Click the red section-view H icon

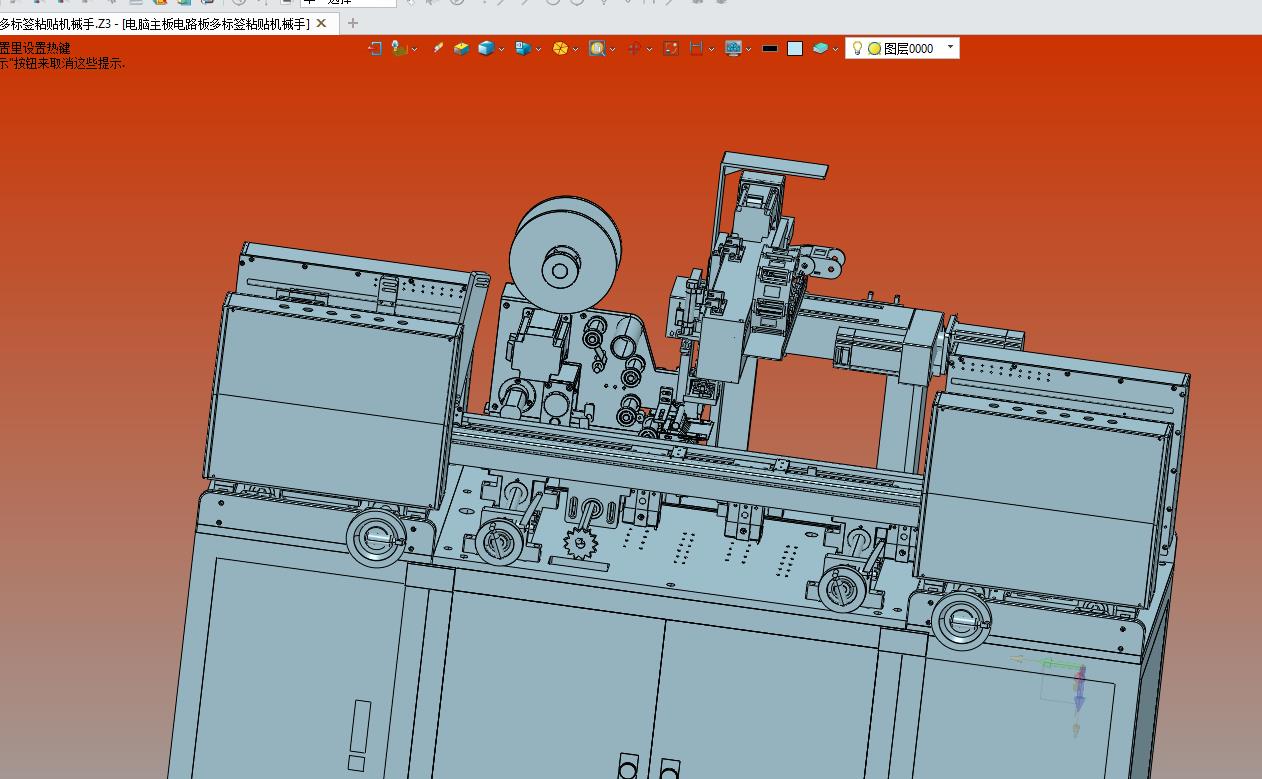pyautogui.click(x=696, y=48)
